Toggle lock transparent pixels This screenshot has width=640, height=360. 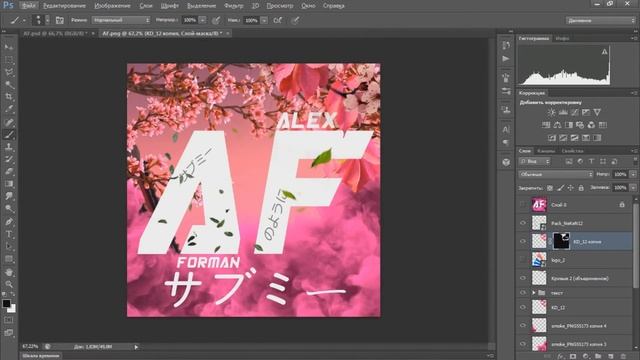[x=550, y=188]
